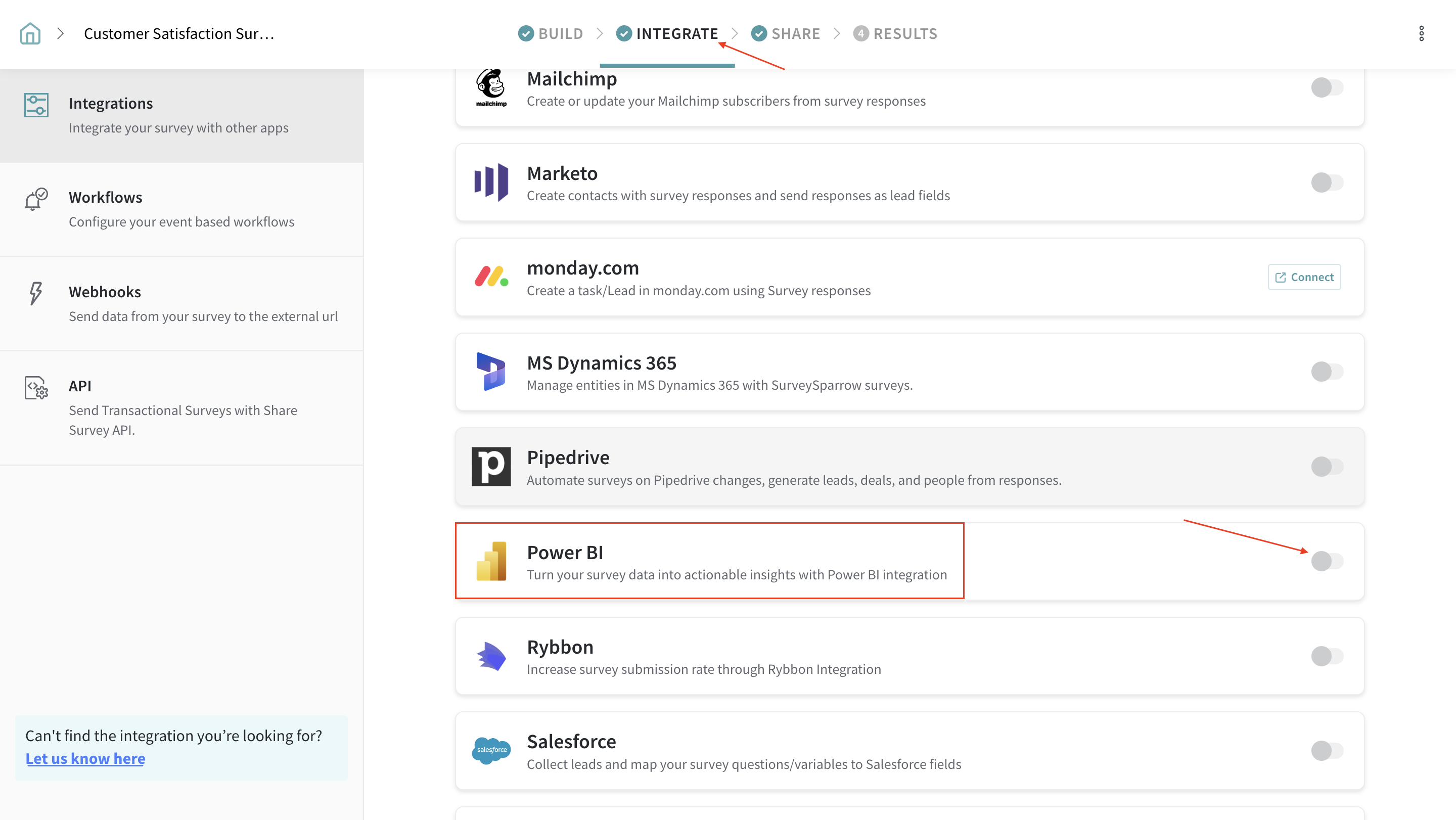Click the Salesforce cloud logo
Image resolution: width=1456 pixels, height=820 pixels.
click(x=491, y=751)
